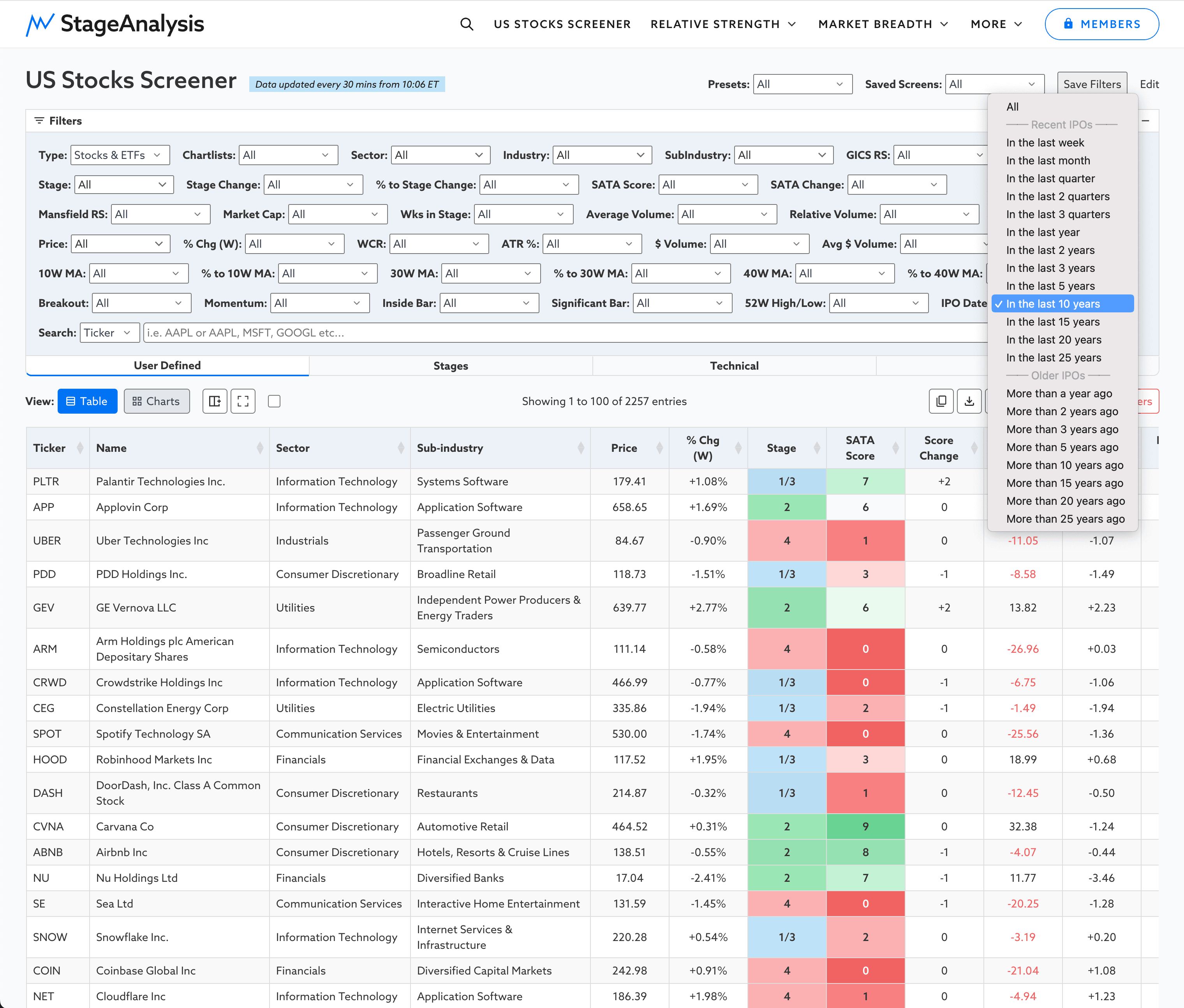Click the green SATA Score 9 cell for CVNA

865,826
